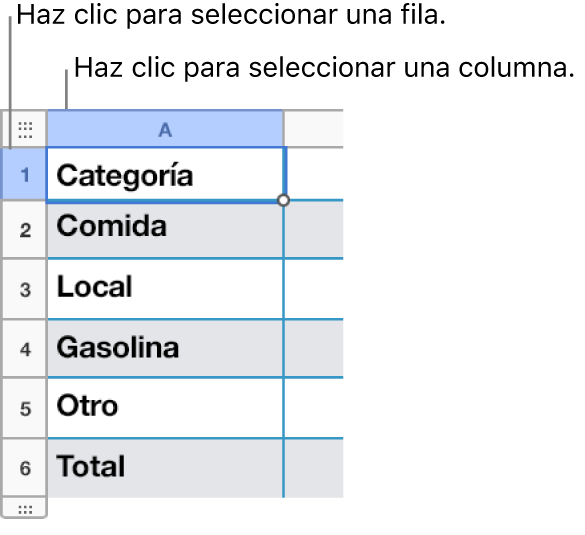
Task: Click the row-add handle at bottom-left
Action: (25, 509)
